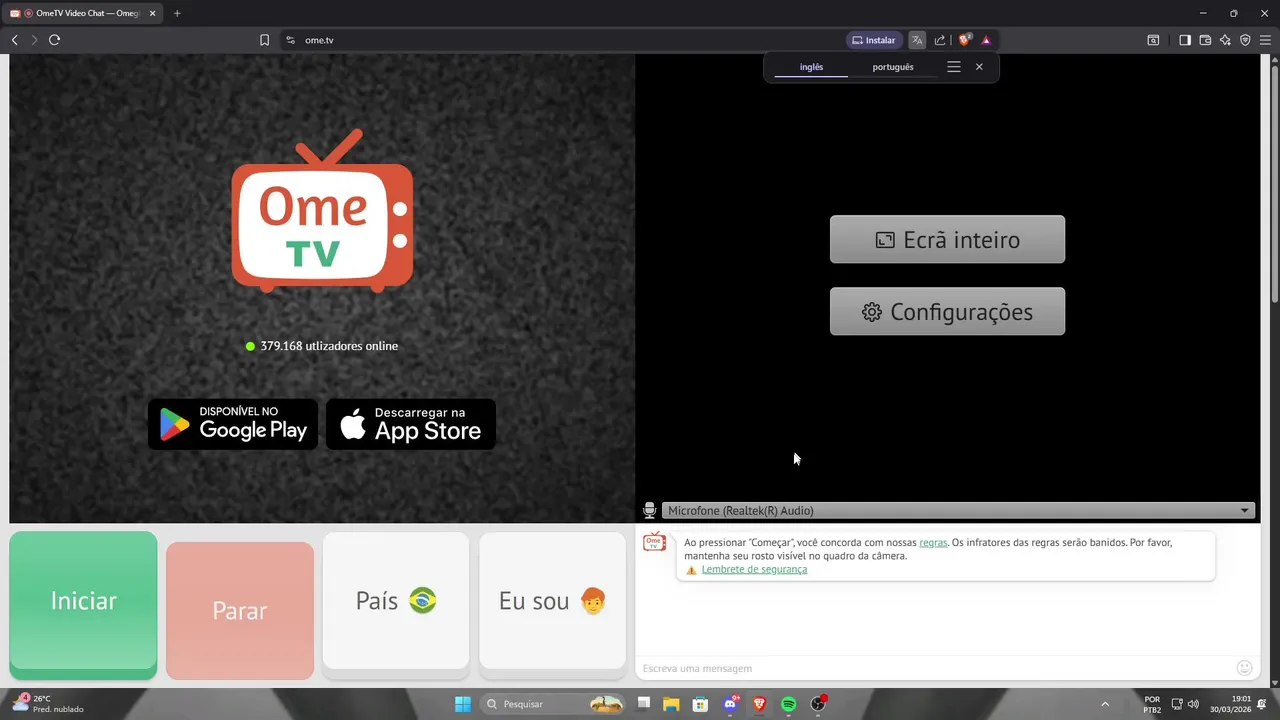Screen dimensions: 1280x720
Task: Click the green Iniciar button
Action: (x=84, y=605)
